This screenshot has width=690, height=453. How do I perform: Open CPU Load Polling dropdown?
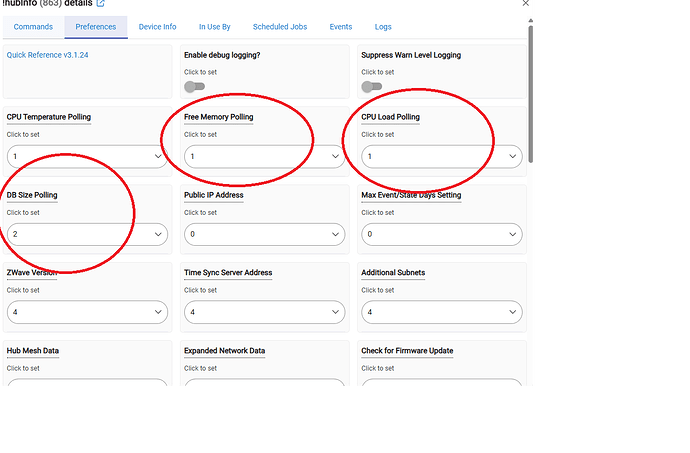(442, 156)
